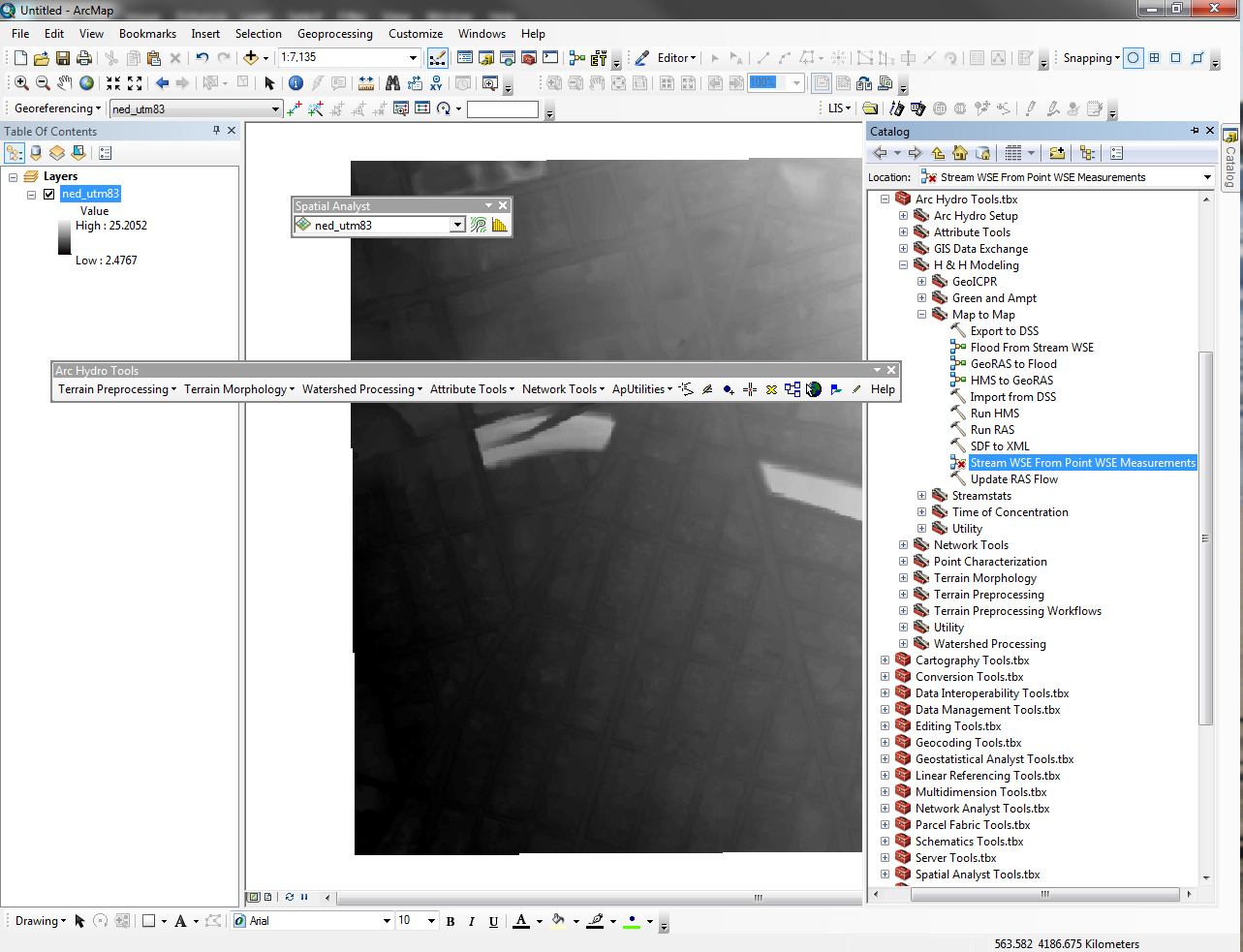Toggle Italic text formatting
Image resolution: width=1243 pixels, height=952 pixels.
(472, 921)
